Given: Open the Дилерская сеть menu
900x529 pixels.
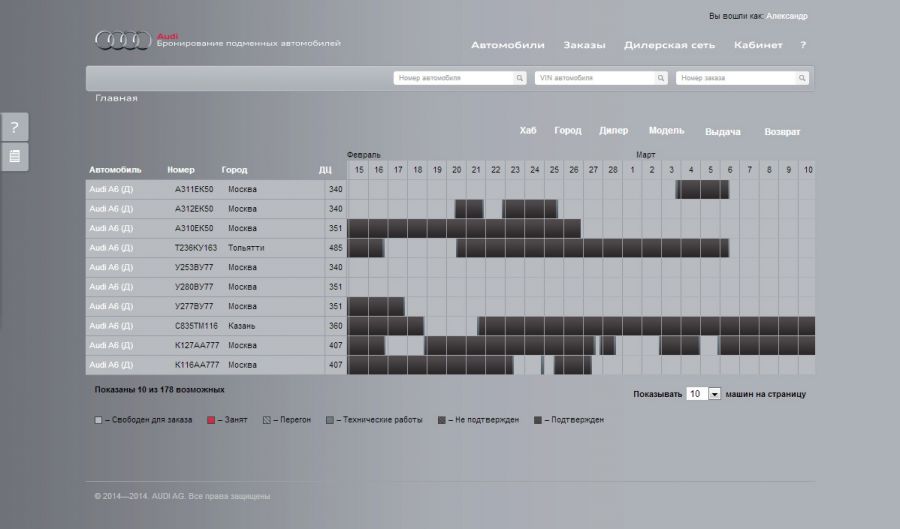Looking at the screenshot, I should (669, 45).
